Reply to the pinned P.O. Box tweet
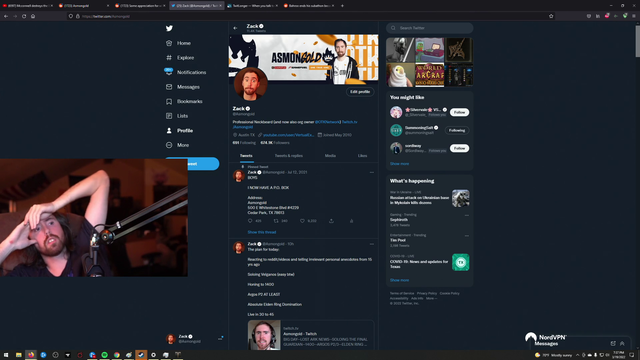This screenshot has width=640, height=360. pyautogui.click(x=250, y=221)
